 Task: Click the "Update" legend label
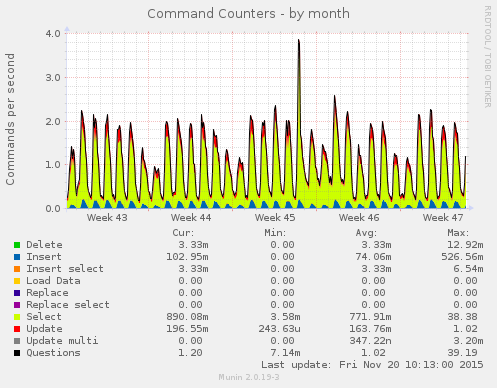[44, 329]
